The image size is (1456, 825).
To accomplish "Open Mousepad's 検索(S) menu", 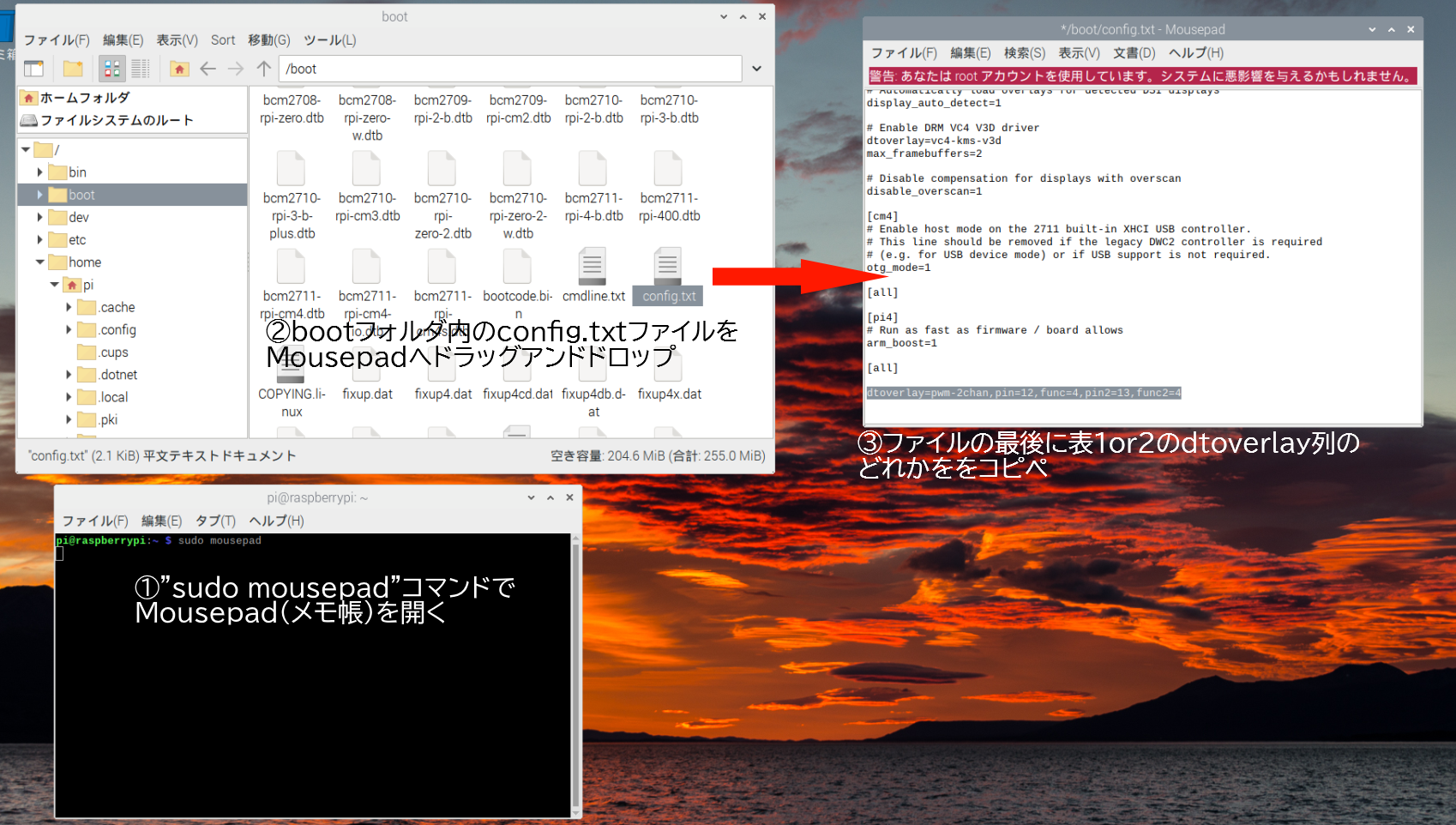I will (x=1024, y=53).
